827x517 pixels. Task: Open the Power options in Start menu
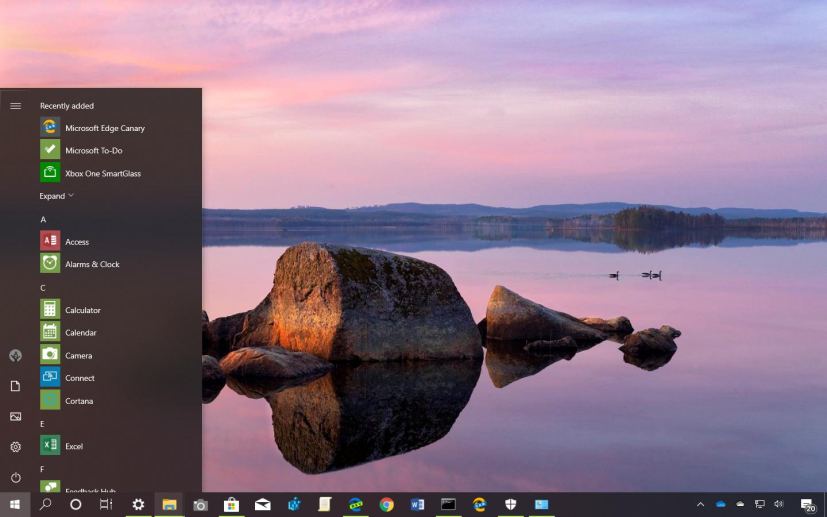pyautogui.click(x=15, y=478)
